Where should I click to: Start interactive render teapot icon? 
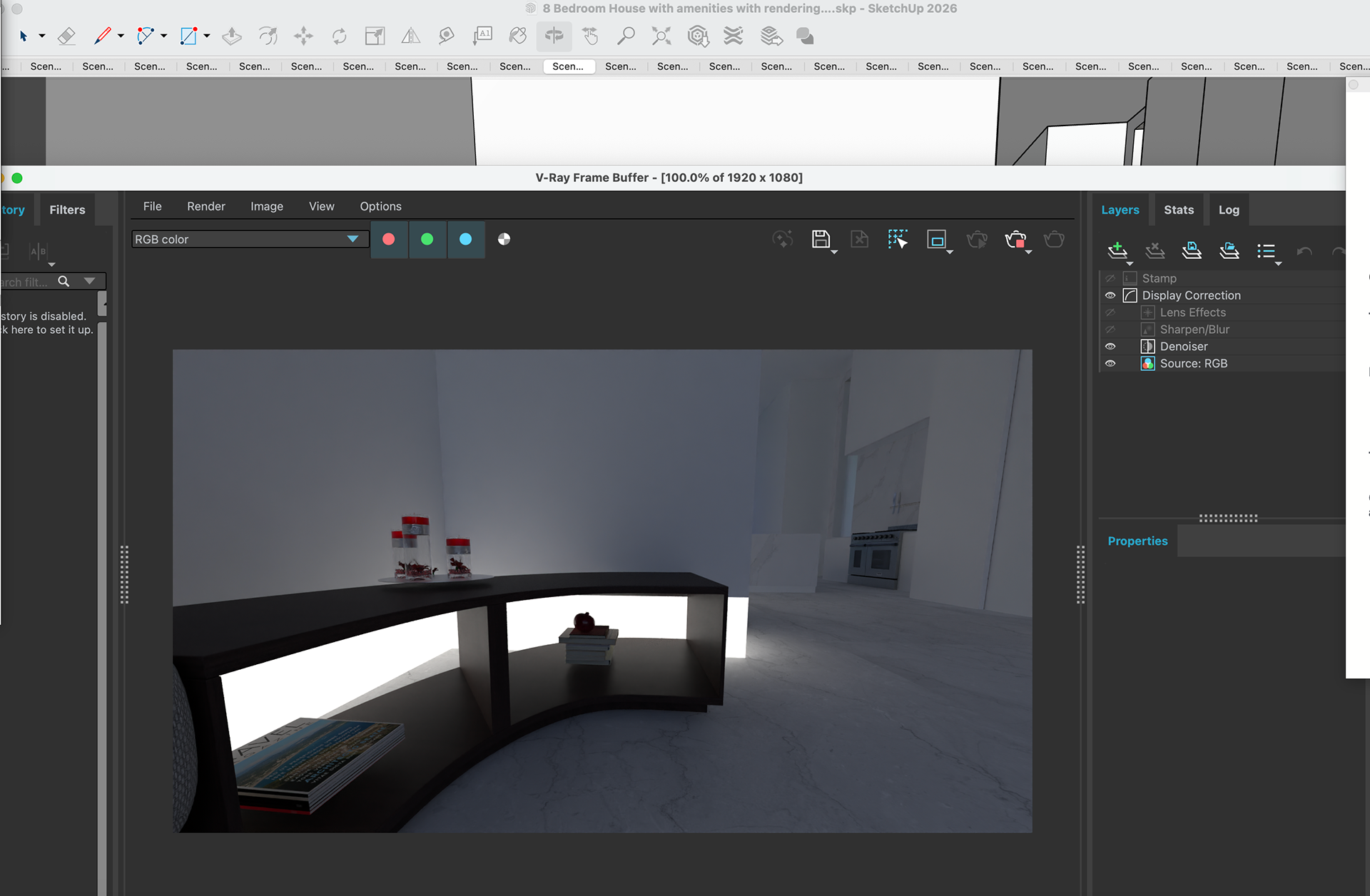977,240
